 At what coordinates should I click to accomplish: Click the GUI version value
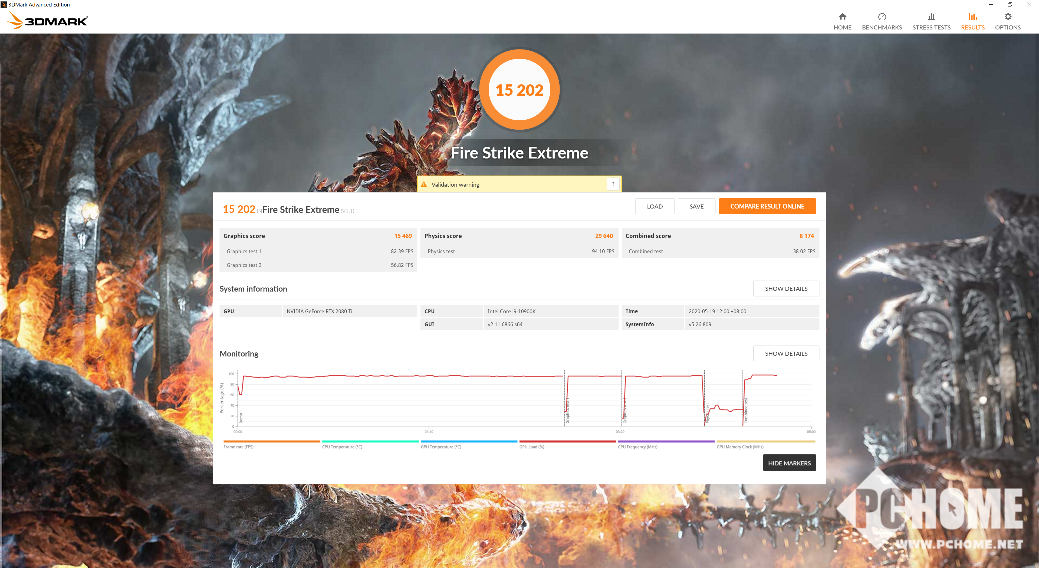click(551, 324)
